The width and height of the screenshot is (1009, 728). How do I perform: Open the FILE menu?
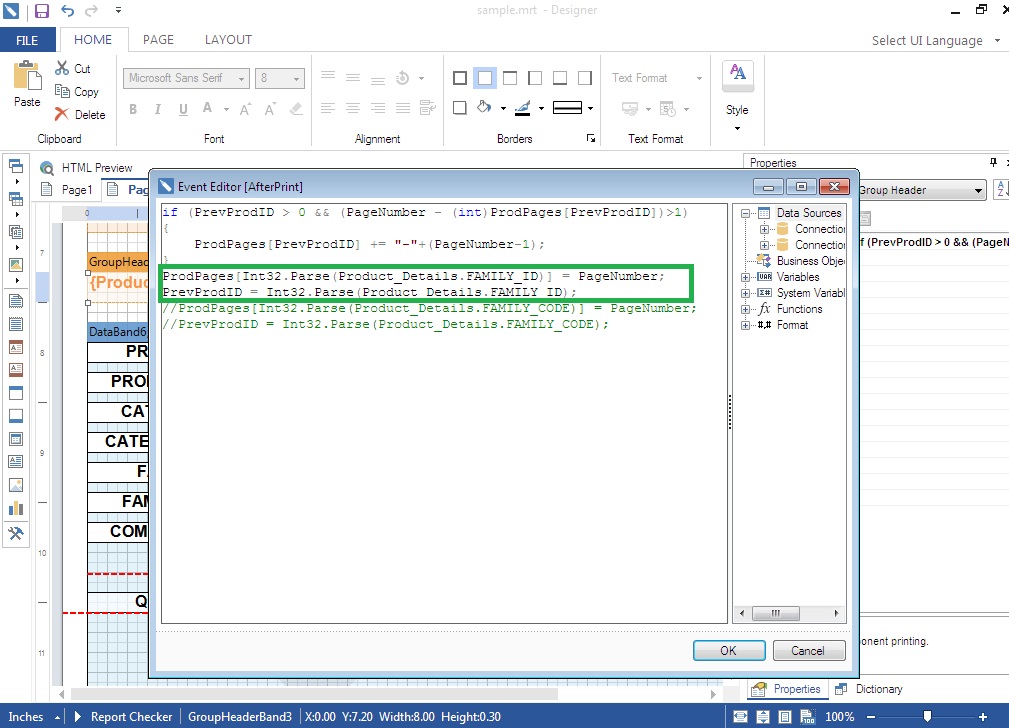[27, 40]
